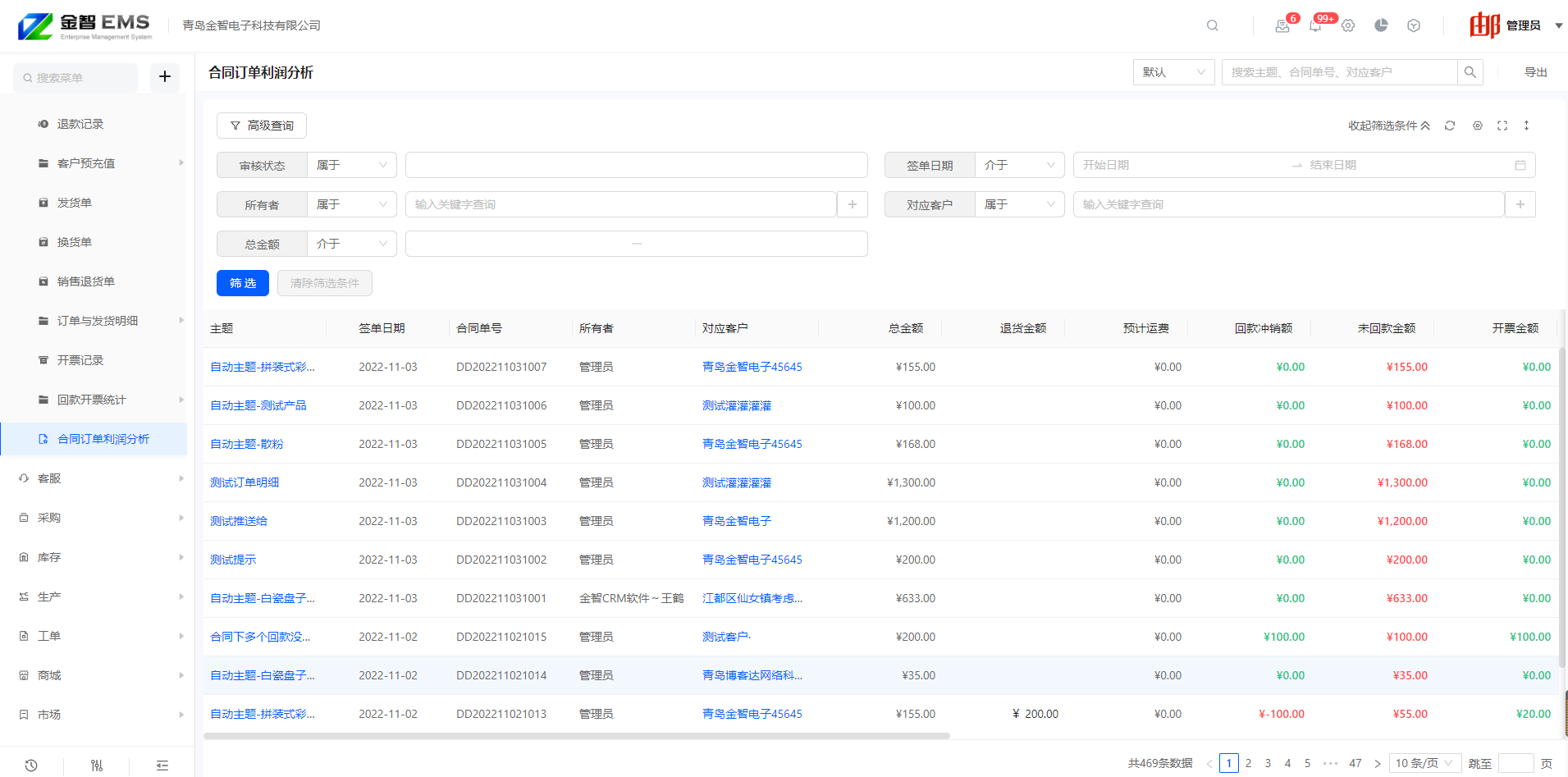
Task: Open table column settings gear icon
Action: click(1477, 126)
